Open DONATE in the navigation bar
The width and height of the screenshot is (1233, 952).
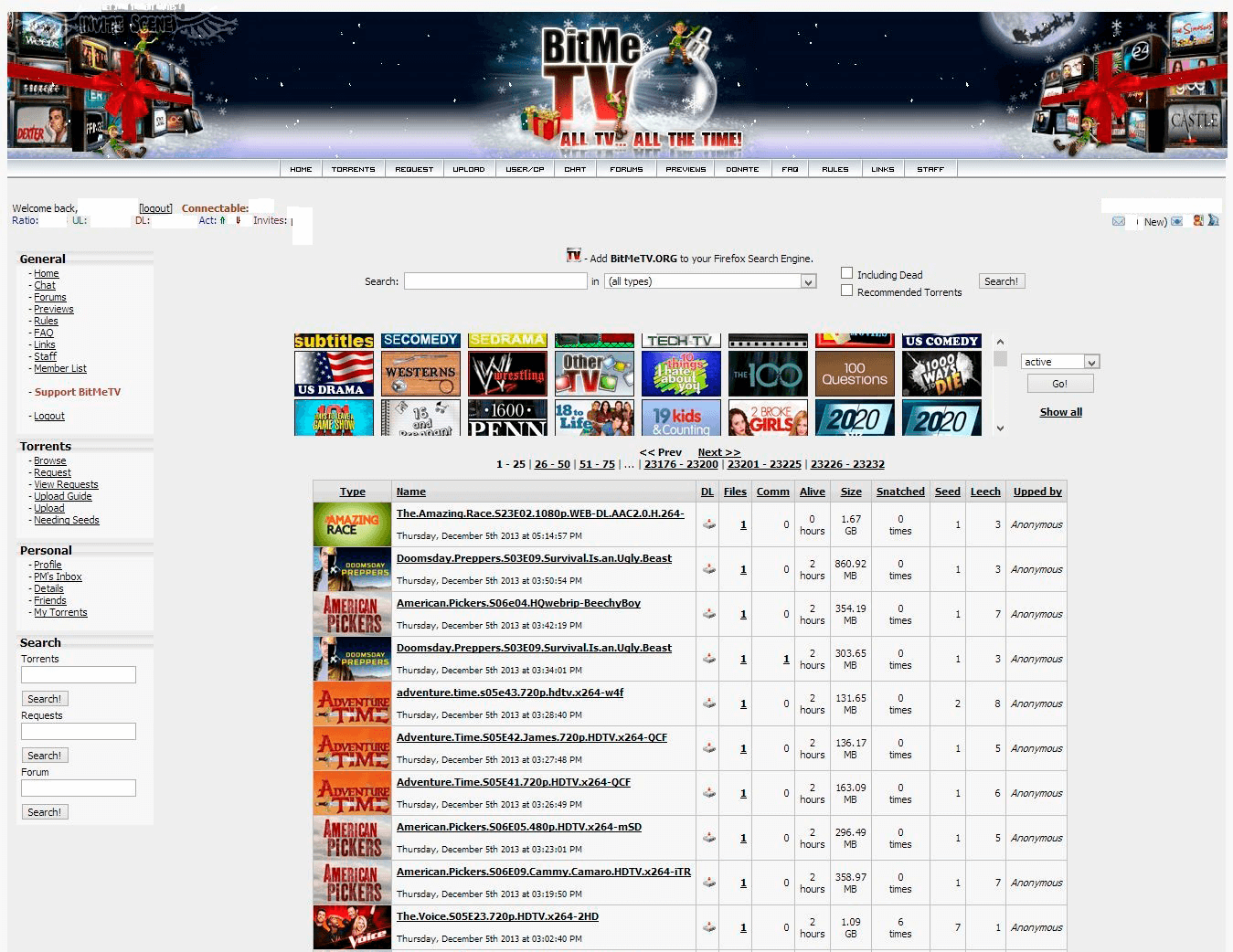pos(742,169)
